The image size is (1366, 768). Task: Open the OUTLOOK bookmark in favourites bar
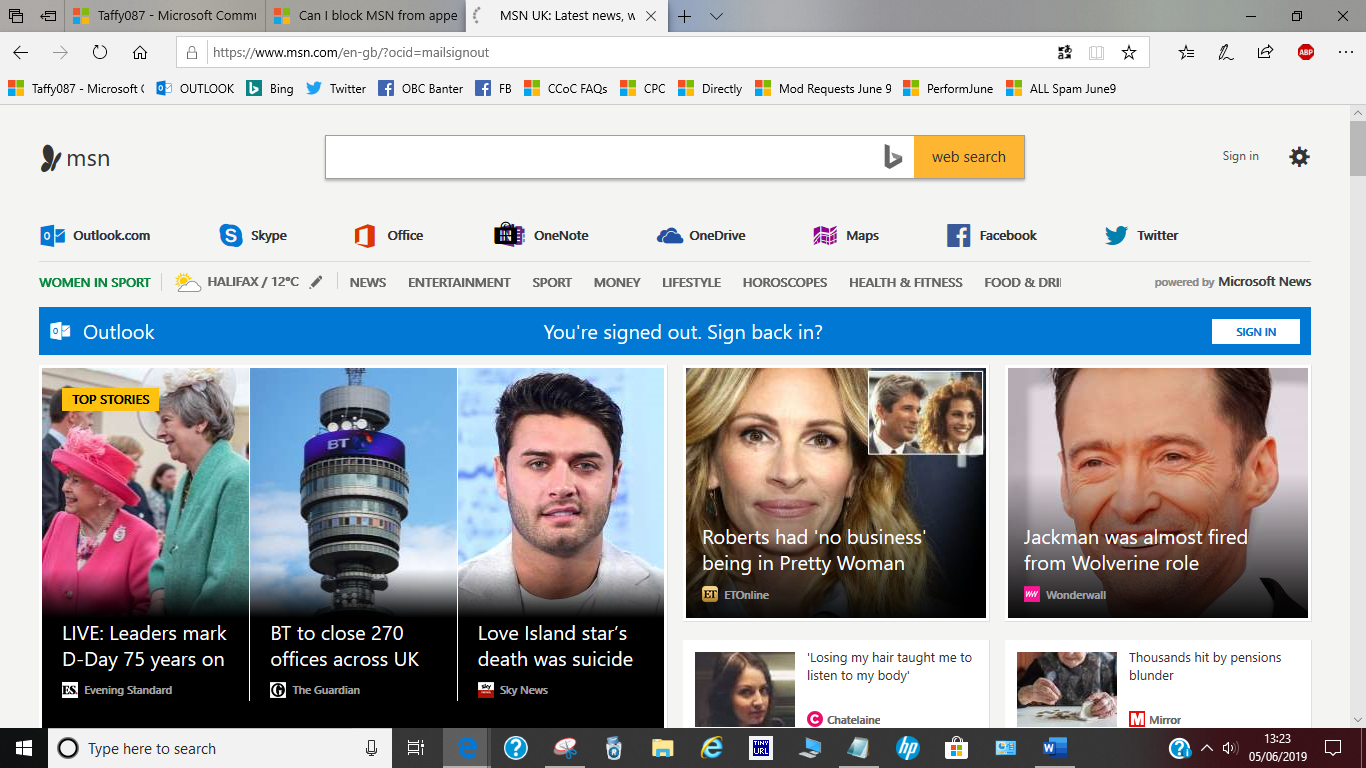[x=195, y=88]
